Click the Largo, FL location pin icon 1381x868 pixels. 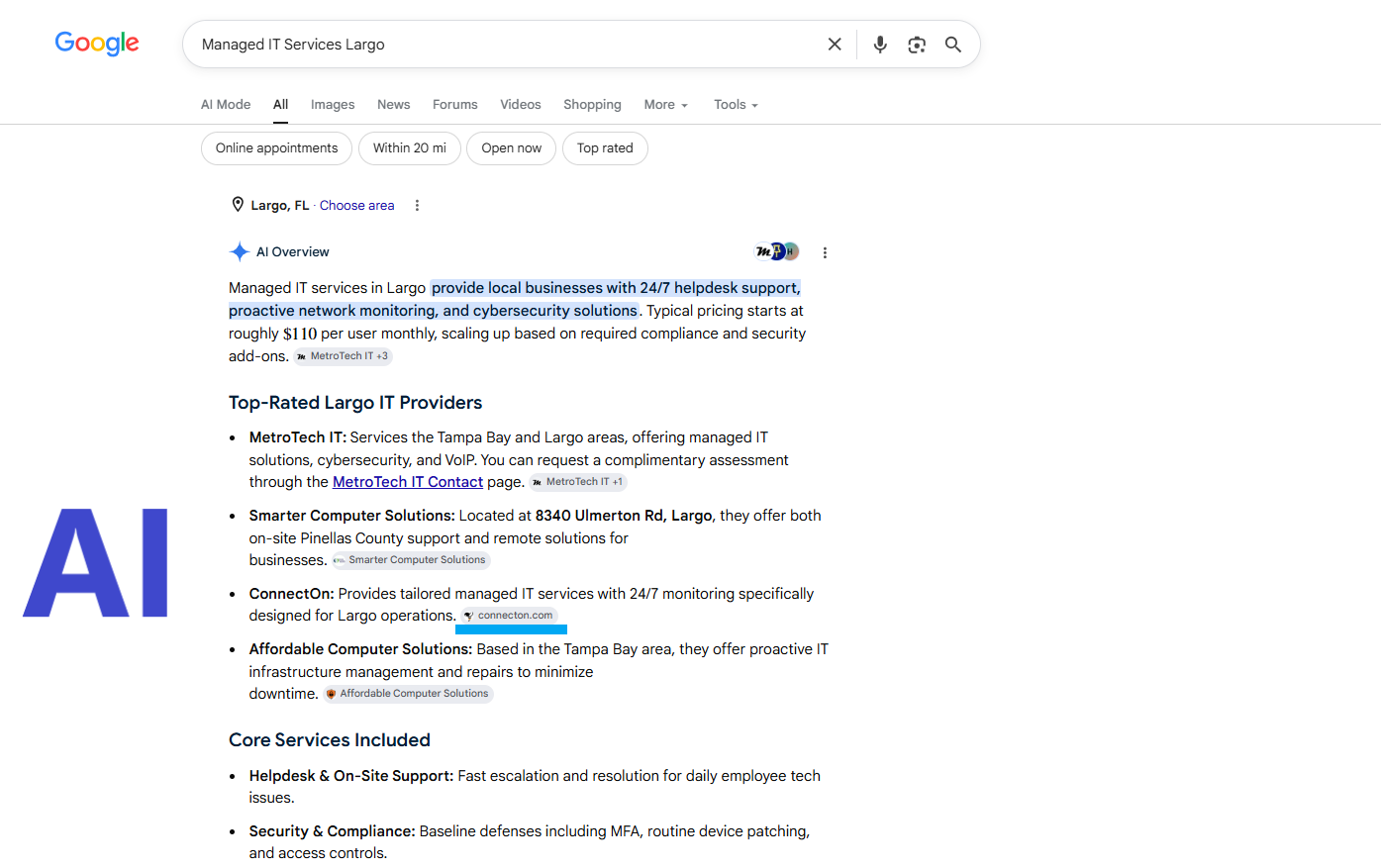[238, 205]
